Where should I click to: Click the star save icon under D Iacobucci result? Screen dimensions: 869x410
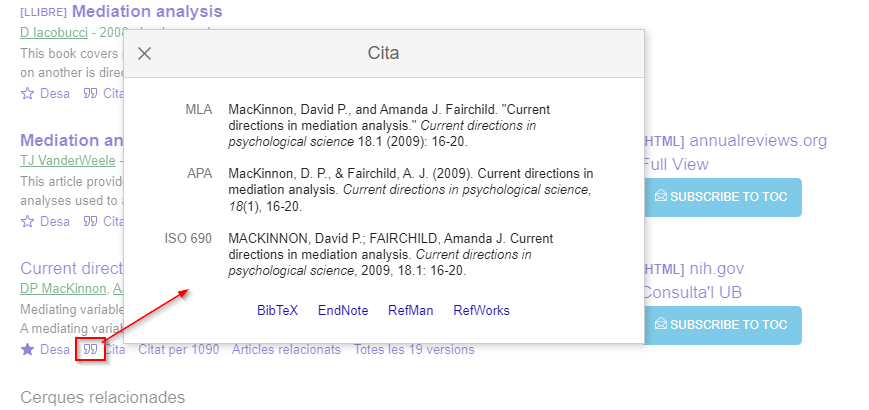click(27, 93)
